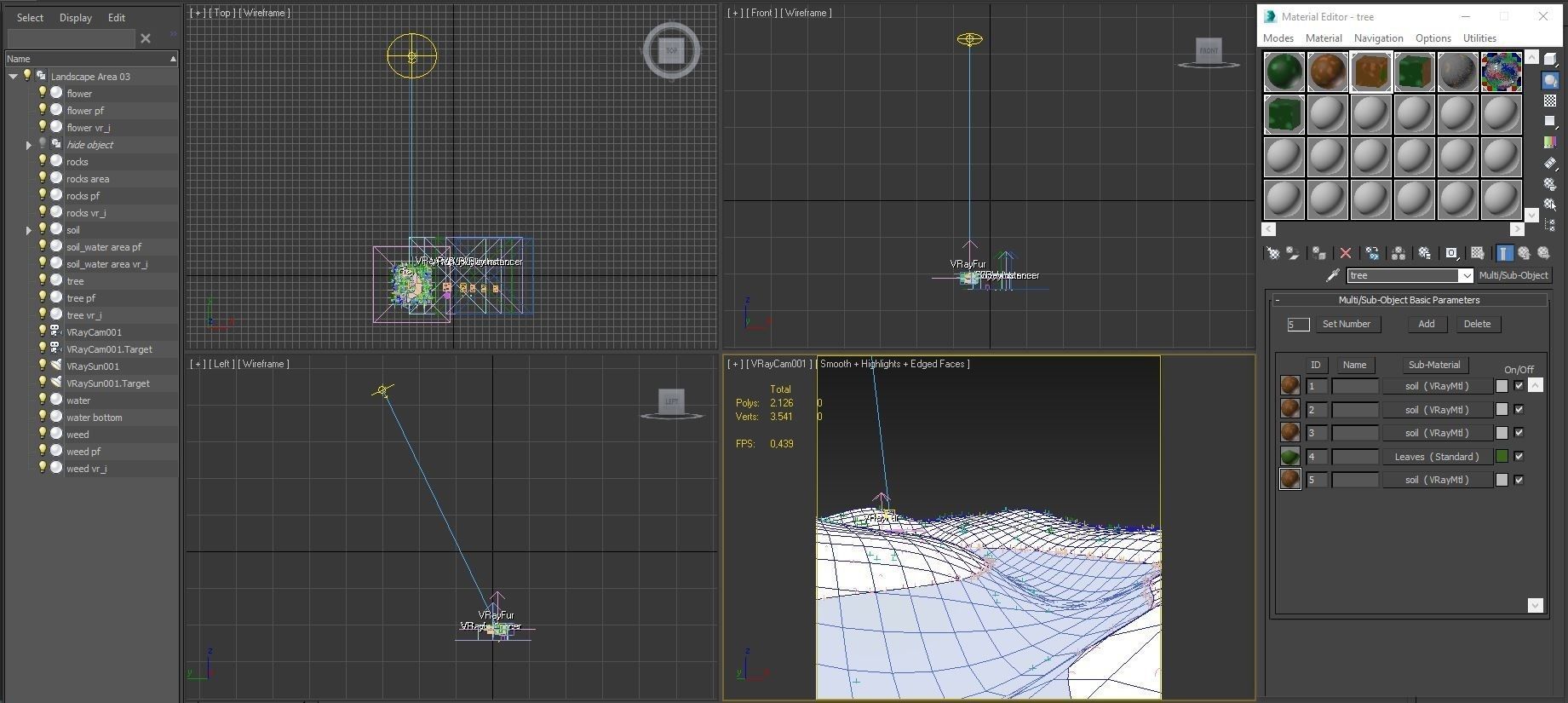Pick material from object with eyedropper

(x=1334, y=275)
